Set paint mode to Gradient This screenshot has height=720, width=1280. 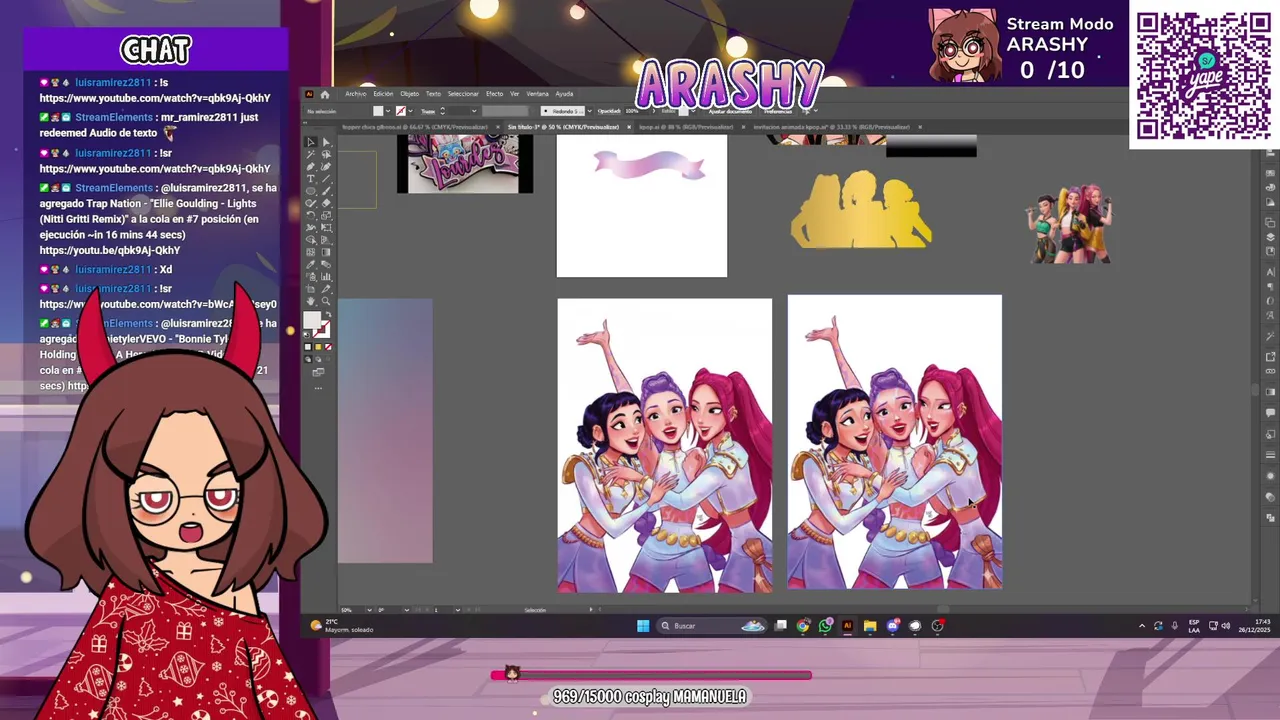318,346
